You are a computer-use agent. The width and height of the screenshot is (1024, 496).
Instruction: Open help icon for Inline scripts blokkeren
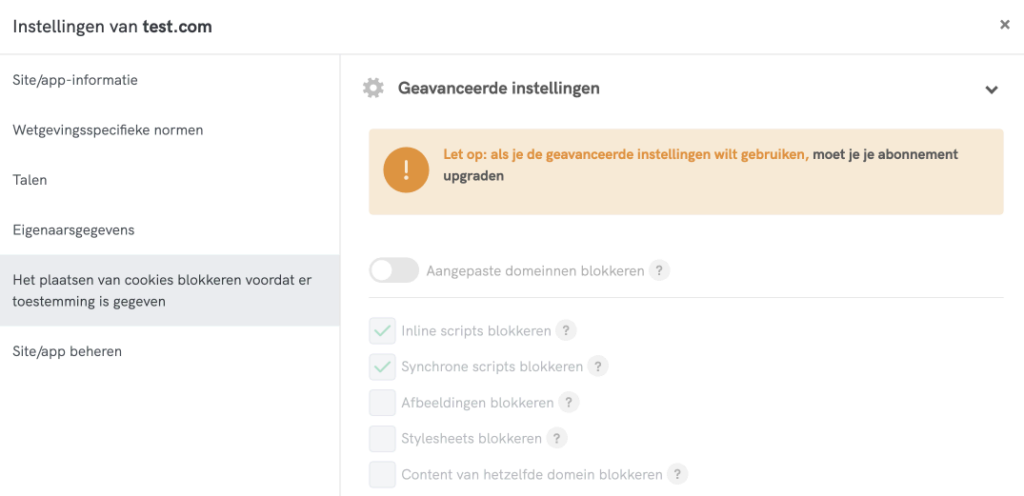[x=565, y=331]
